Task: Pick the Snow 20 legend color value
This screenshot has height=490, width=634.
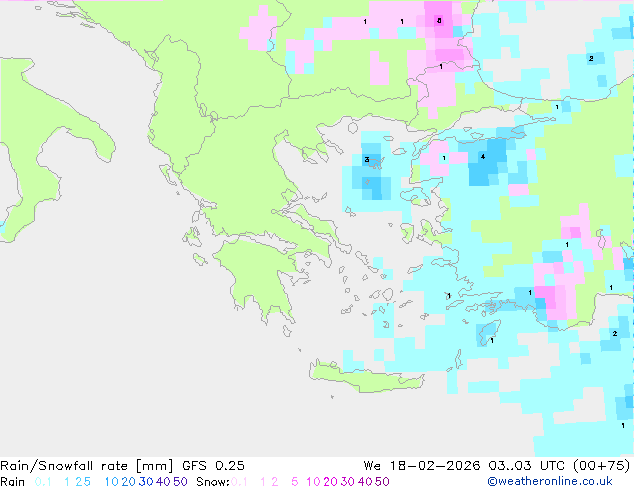Action: click(x=330, y=482)
